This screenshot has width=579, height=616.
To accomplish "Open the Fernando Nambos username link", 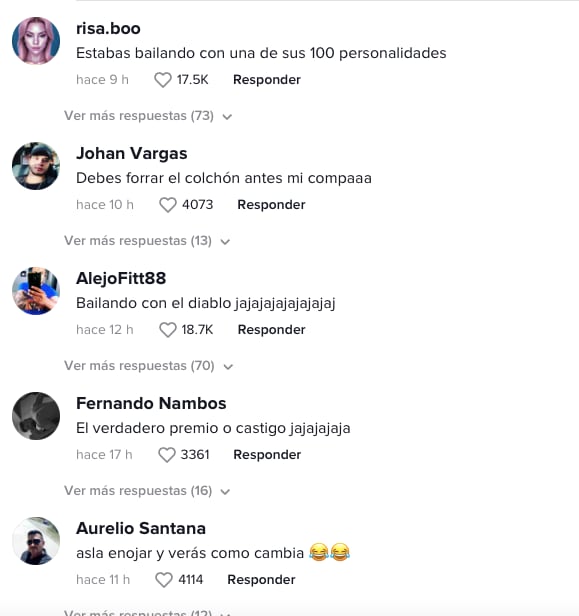I will pos(151,403).
